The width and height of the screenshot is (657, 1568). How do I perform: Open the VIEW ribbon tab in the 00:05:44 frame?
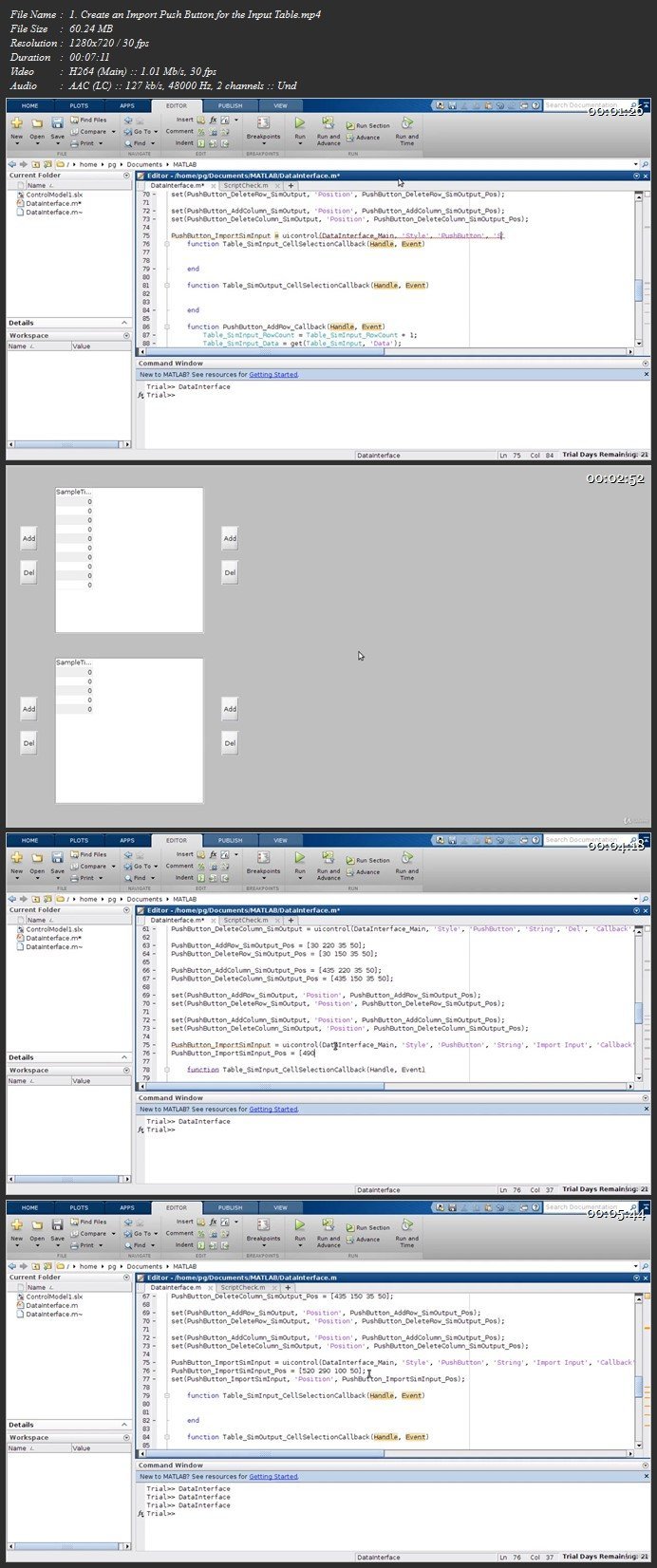pos(280,1207)
